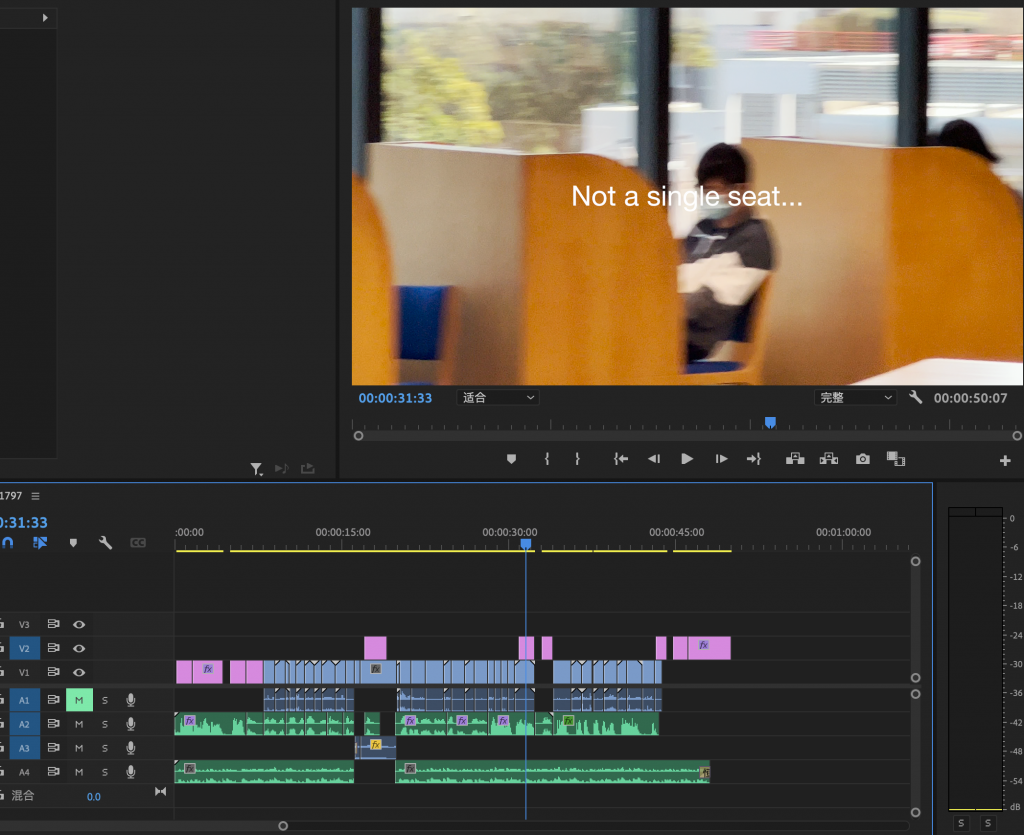Step forward one frame
Screen dimensions: 1024x835
[721, 459]
